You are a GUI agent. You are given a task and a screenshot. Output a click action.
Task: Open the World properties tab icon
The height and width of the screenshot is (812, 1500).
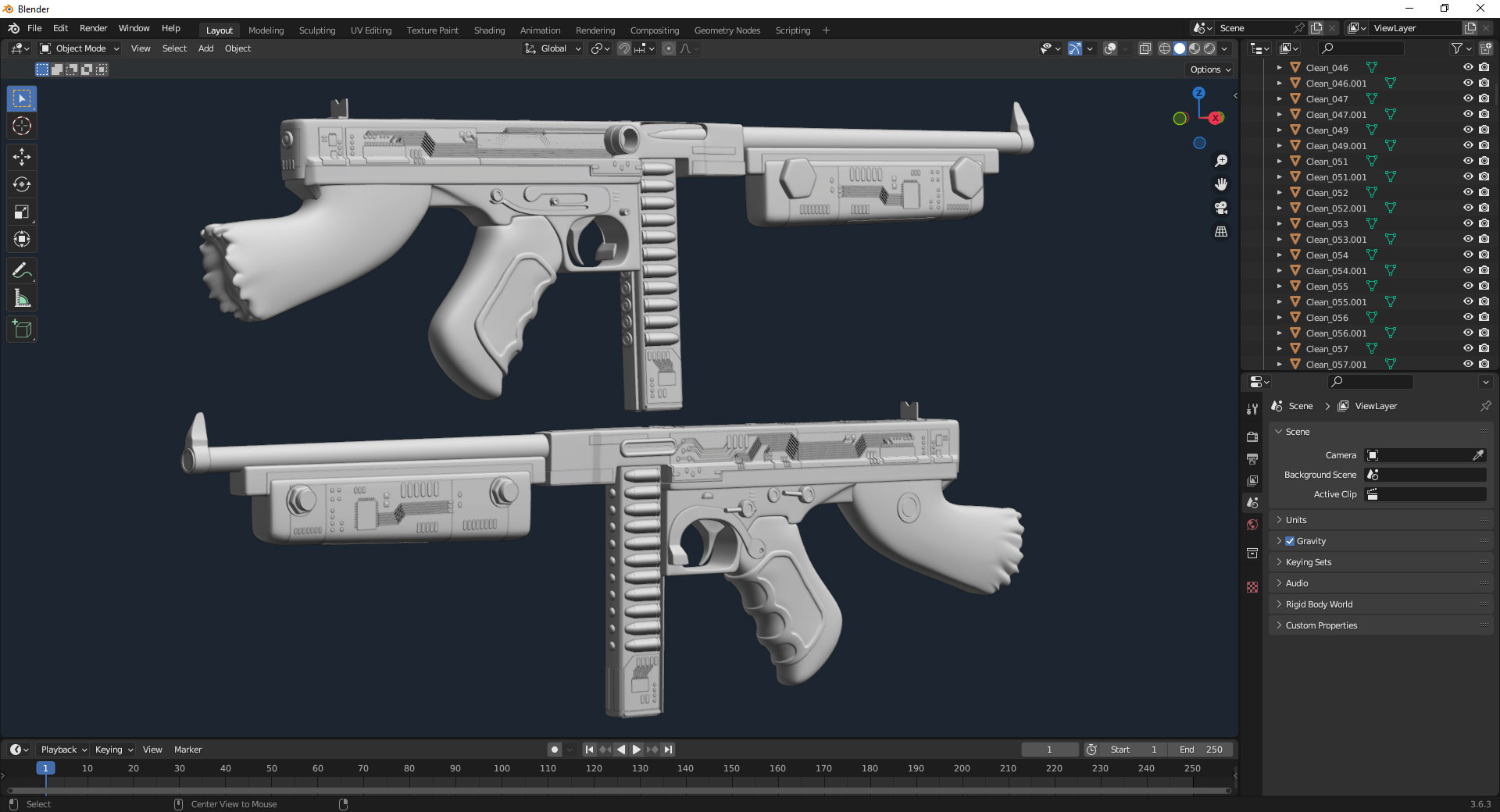click(1252, 525)
